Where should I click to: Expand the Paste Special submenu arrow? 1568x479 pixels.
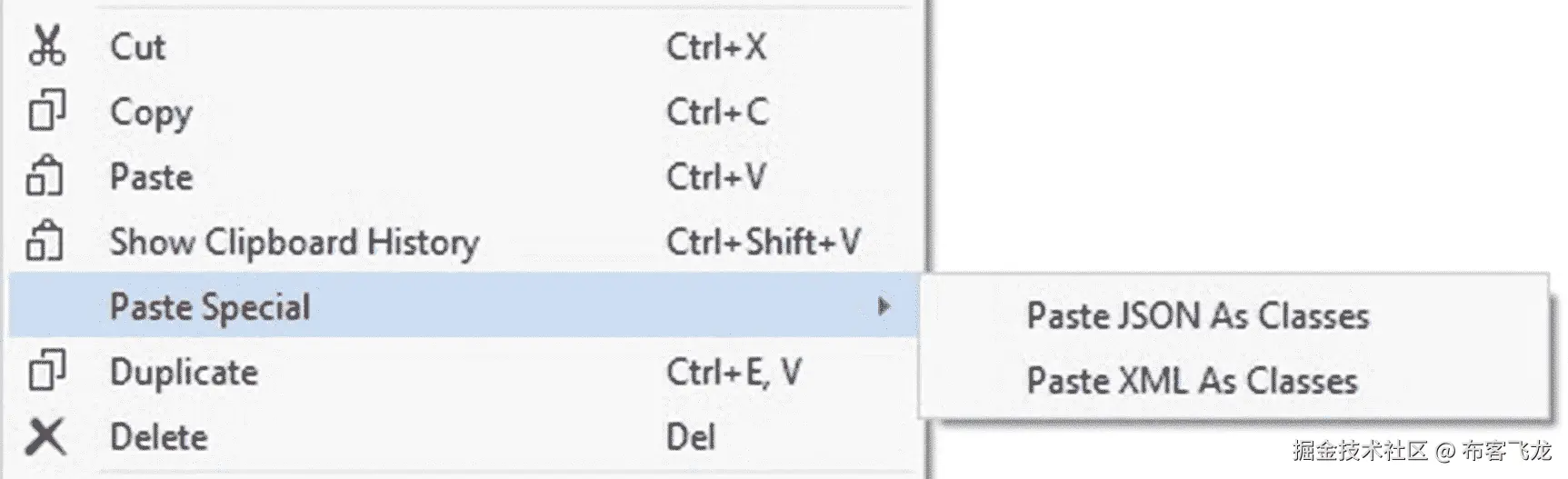click(883, 307)
